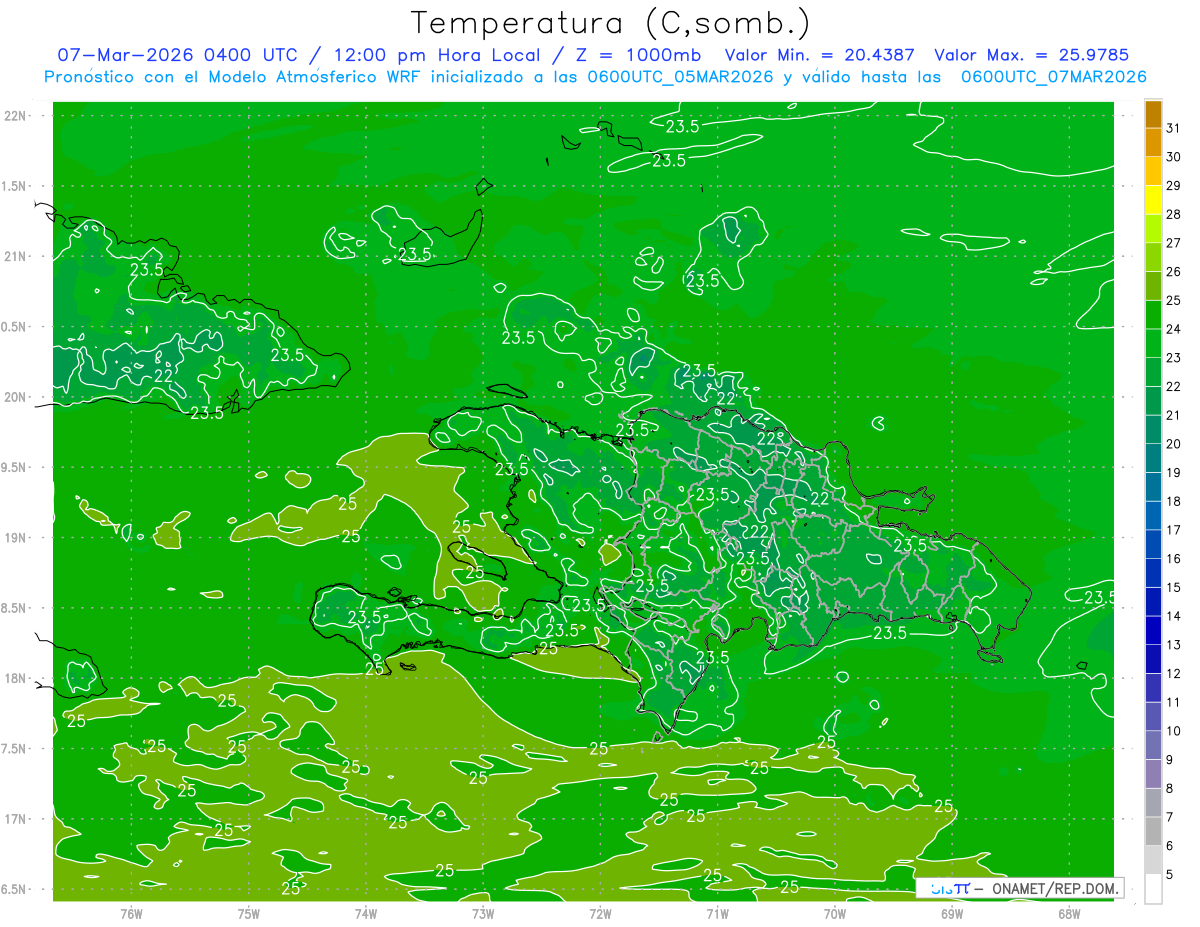1200x927 pixels.
Task: Click the '69W' longitude axis label
Action: click(952, 913)
